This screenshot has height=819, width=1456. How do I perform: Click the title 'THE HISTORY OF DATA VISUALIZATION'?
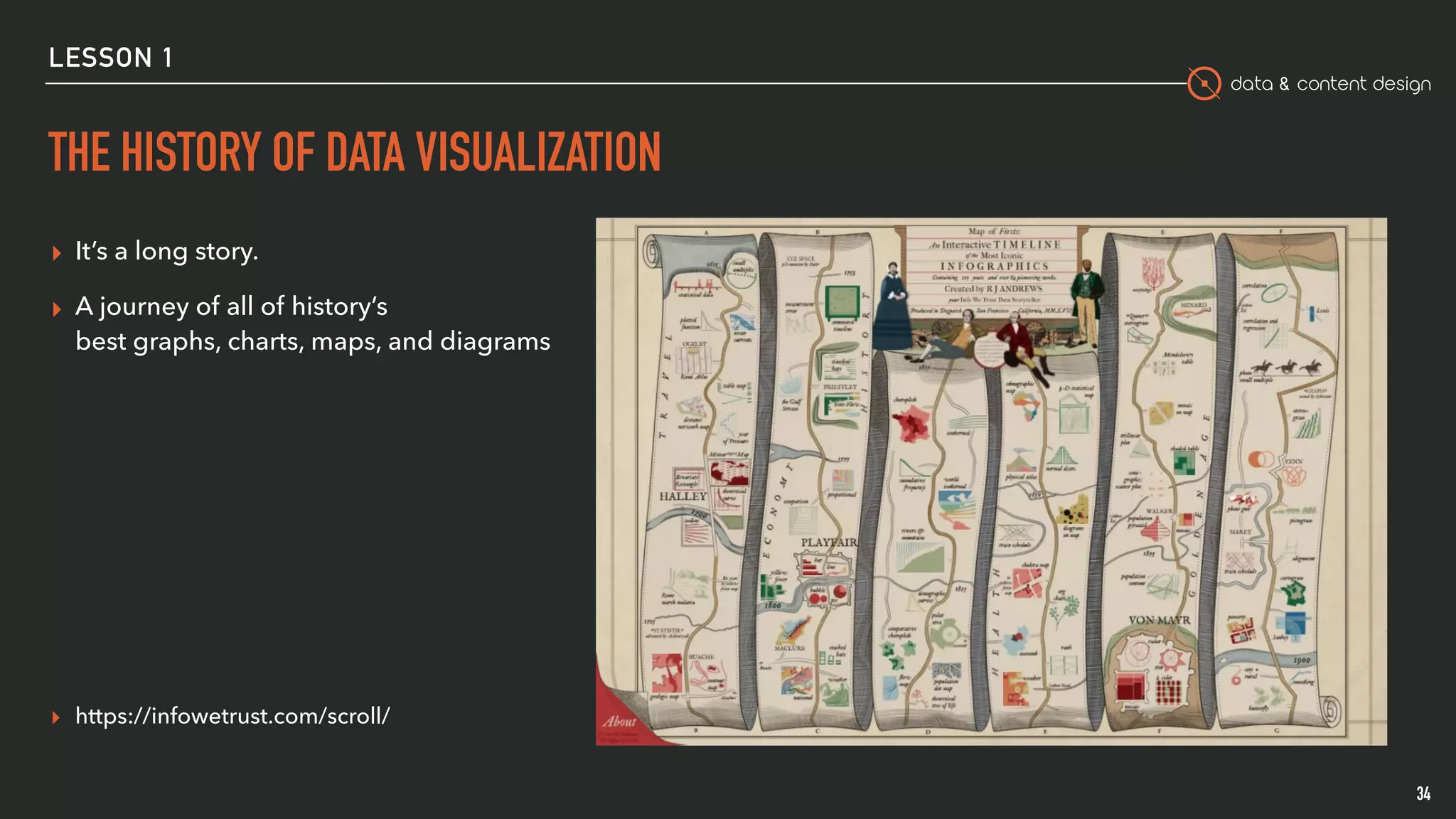(354, 151)
